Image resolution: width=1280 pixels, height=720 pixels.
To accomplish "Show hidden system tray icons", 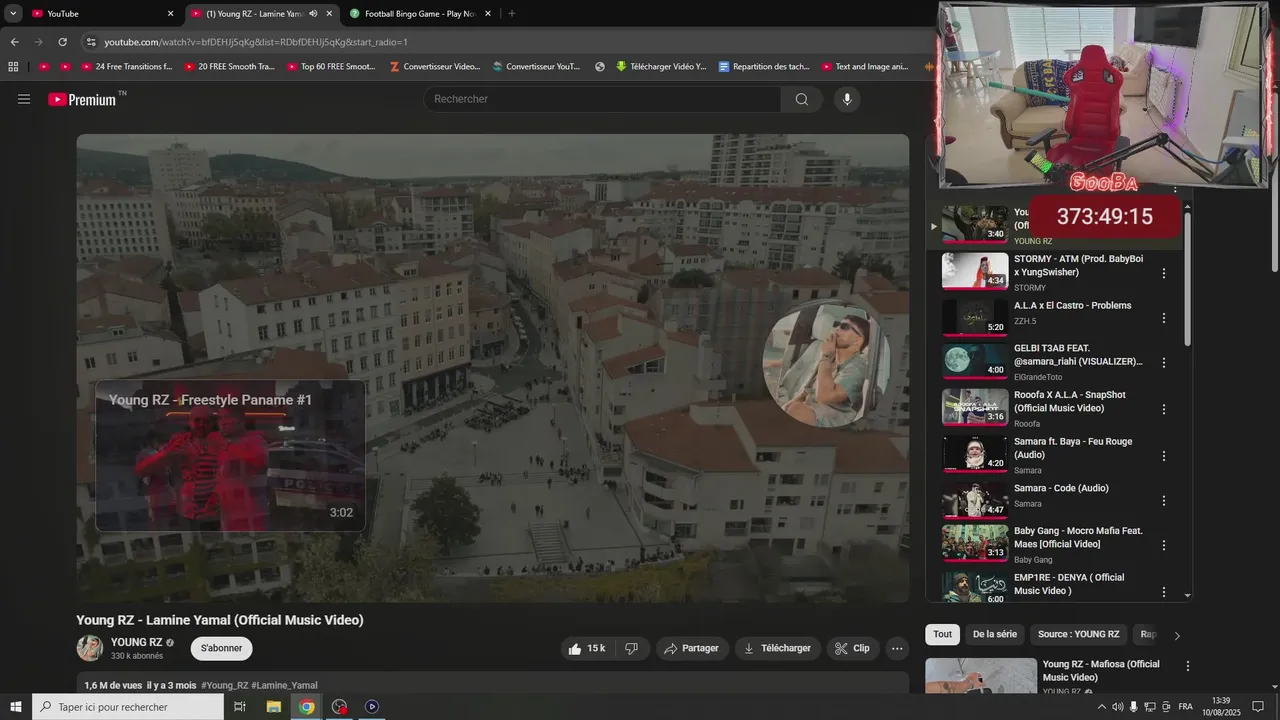I will [x=1102, y=707].
